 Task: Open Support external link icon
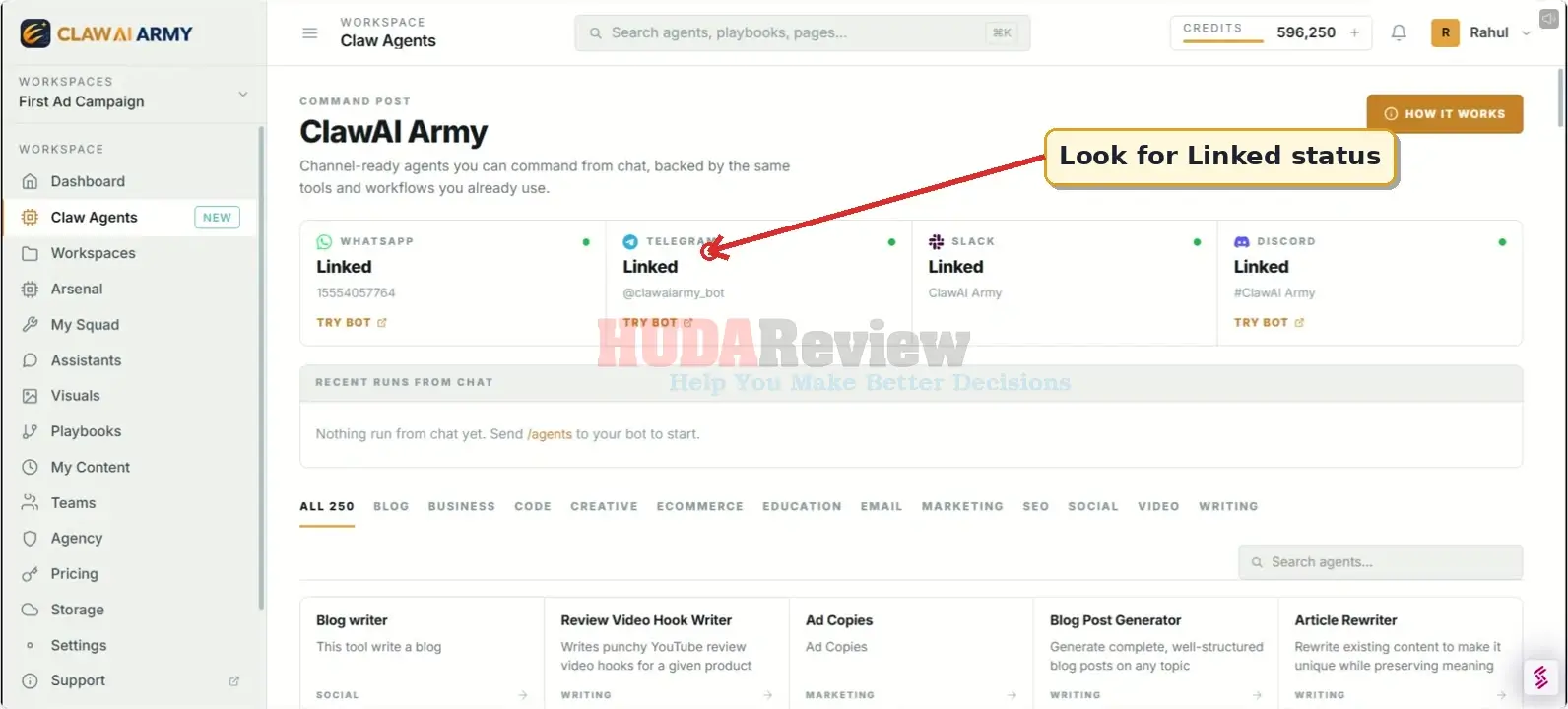[234, 680]
